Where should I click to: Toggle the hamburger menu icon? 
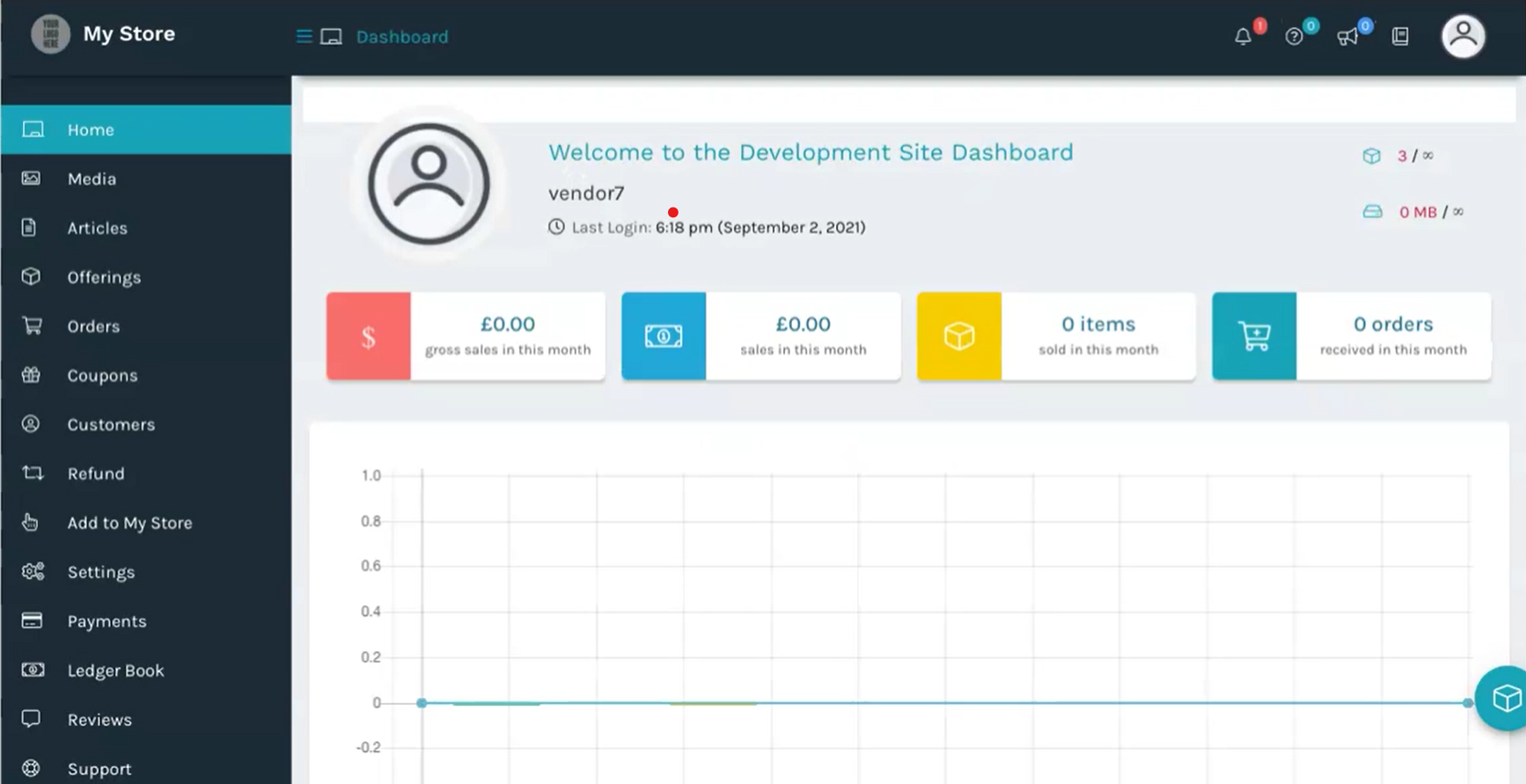pos(304,36)
